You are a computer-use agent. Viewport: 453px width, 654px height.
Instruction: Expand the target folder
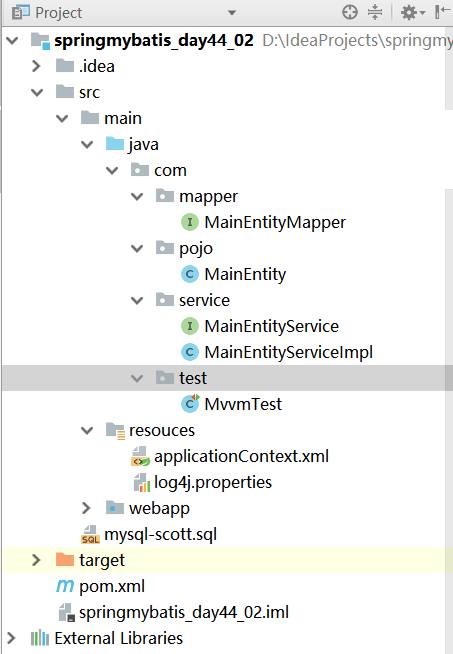[x=36, y=560]
